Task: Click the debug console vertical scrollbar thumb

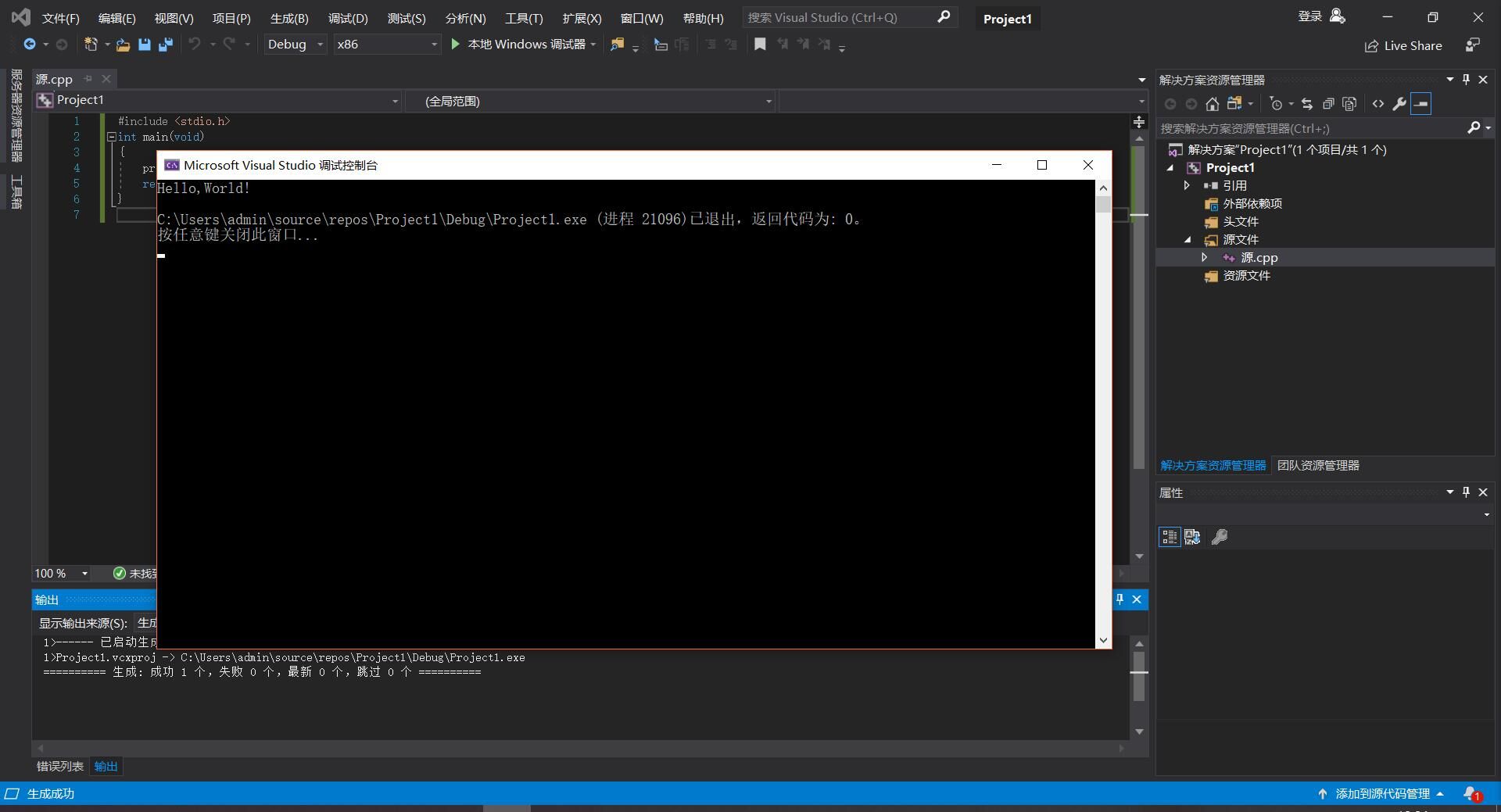Action: (1103, 205)
